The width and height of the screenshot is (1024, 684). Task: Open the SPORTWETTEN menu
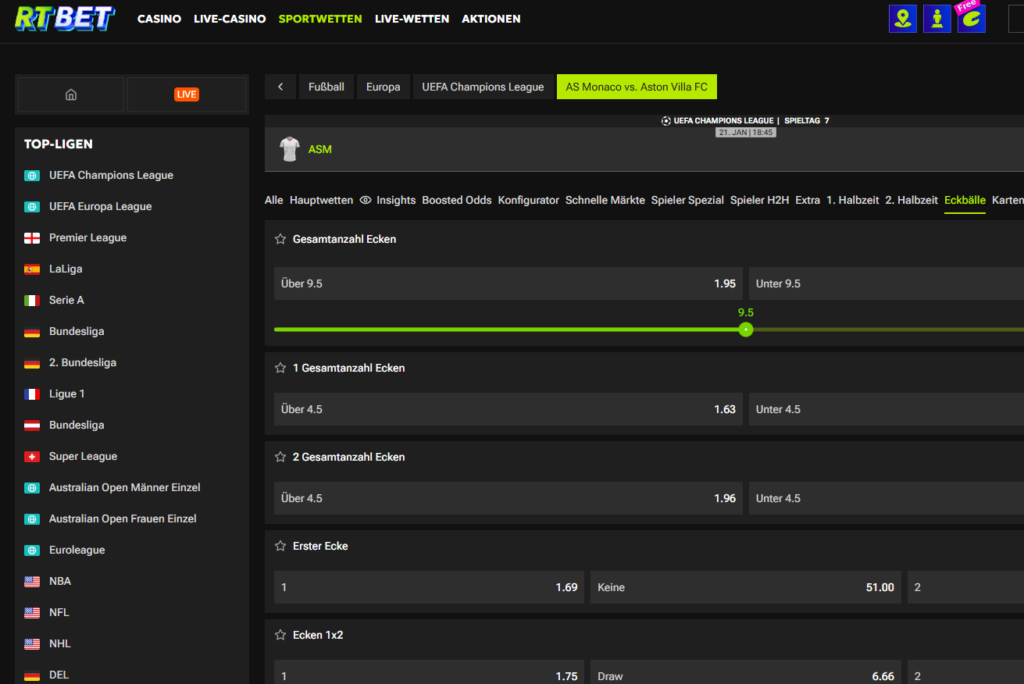pos(320,19)
